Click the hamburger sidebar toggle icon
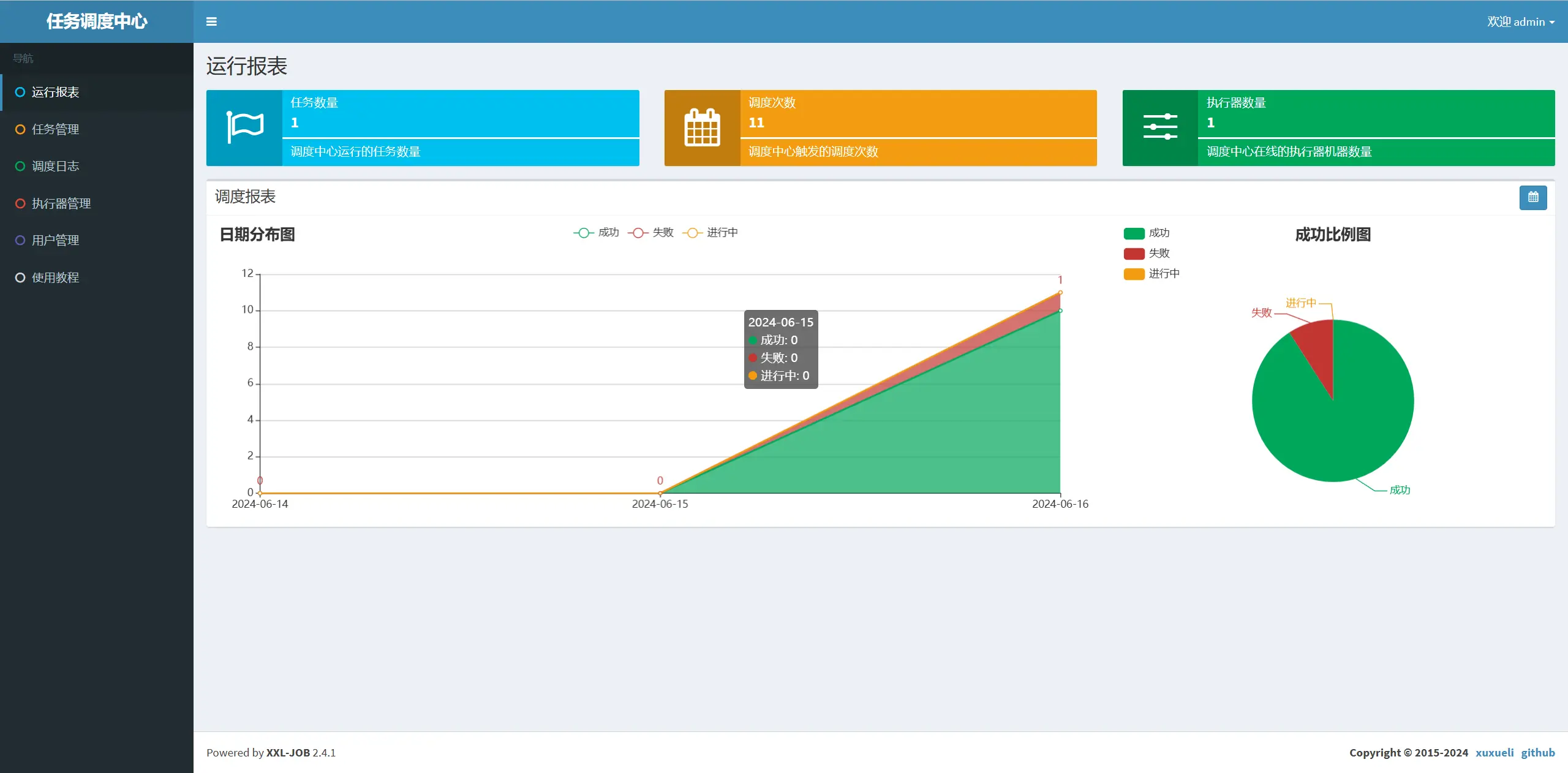The image size is (1568, 773). [x=211, y=21]
